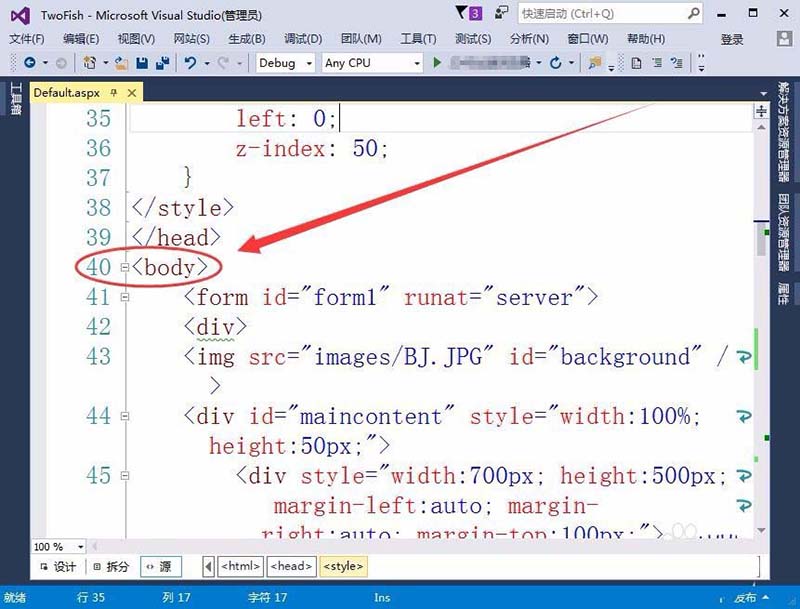800x609 pixels.
Task: Click the comment selection toolbar icon
Action: pos(677,63)
